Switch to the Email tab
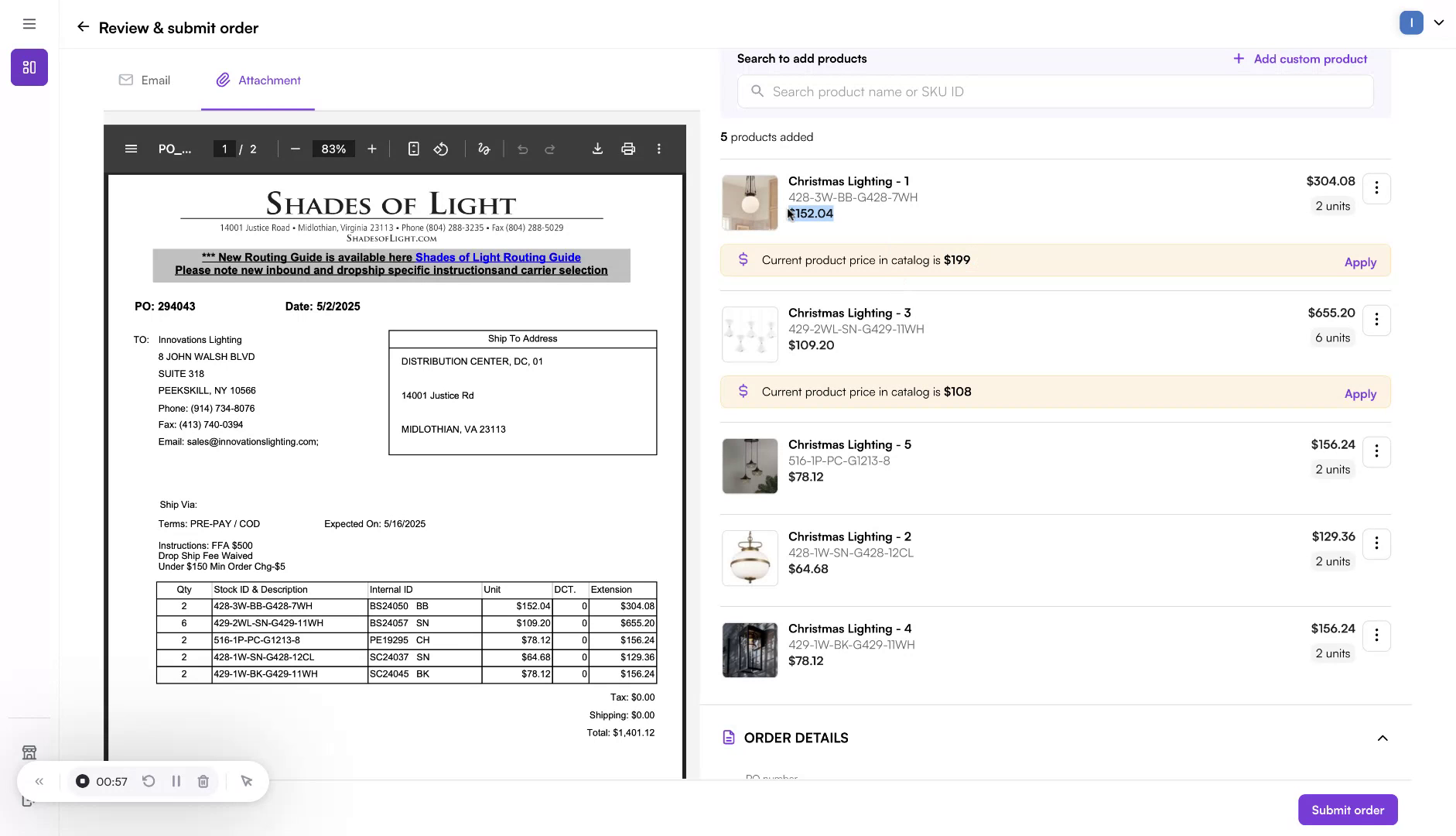Viewport: 1456px width, 836px height. point(144,80)
